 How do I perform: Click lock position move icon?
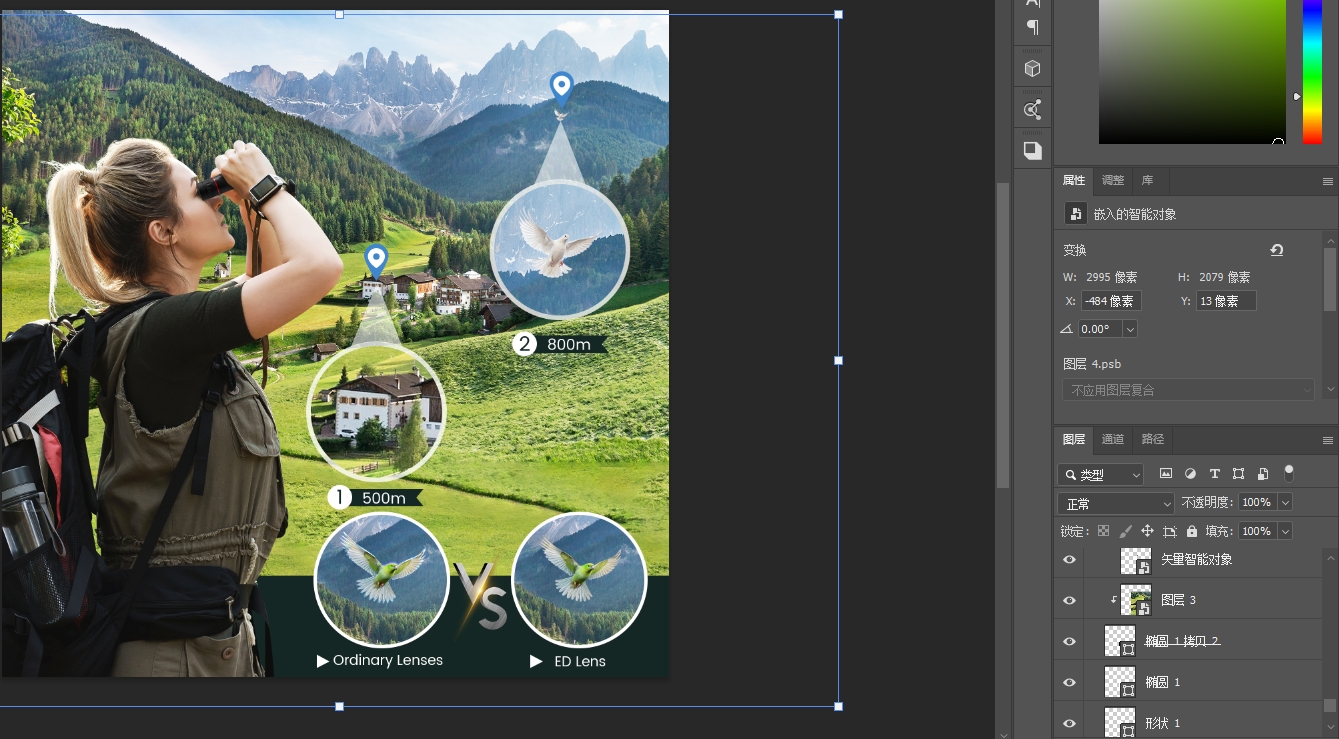[1147, 532]
